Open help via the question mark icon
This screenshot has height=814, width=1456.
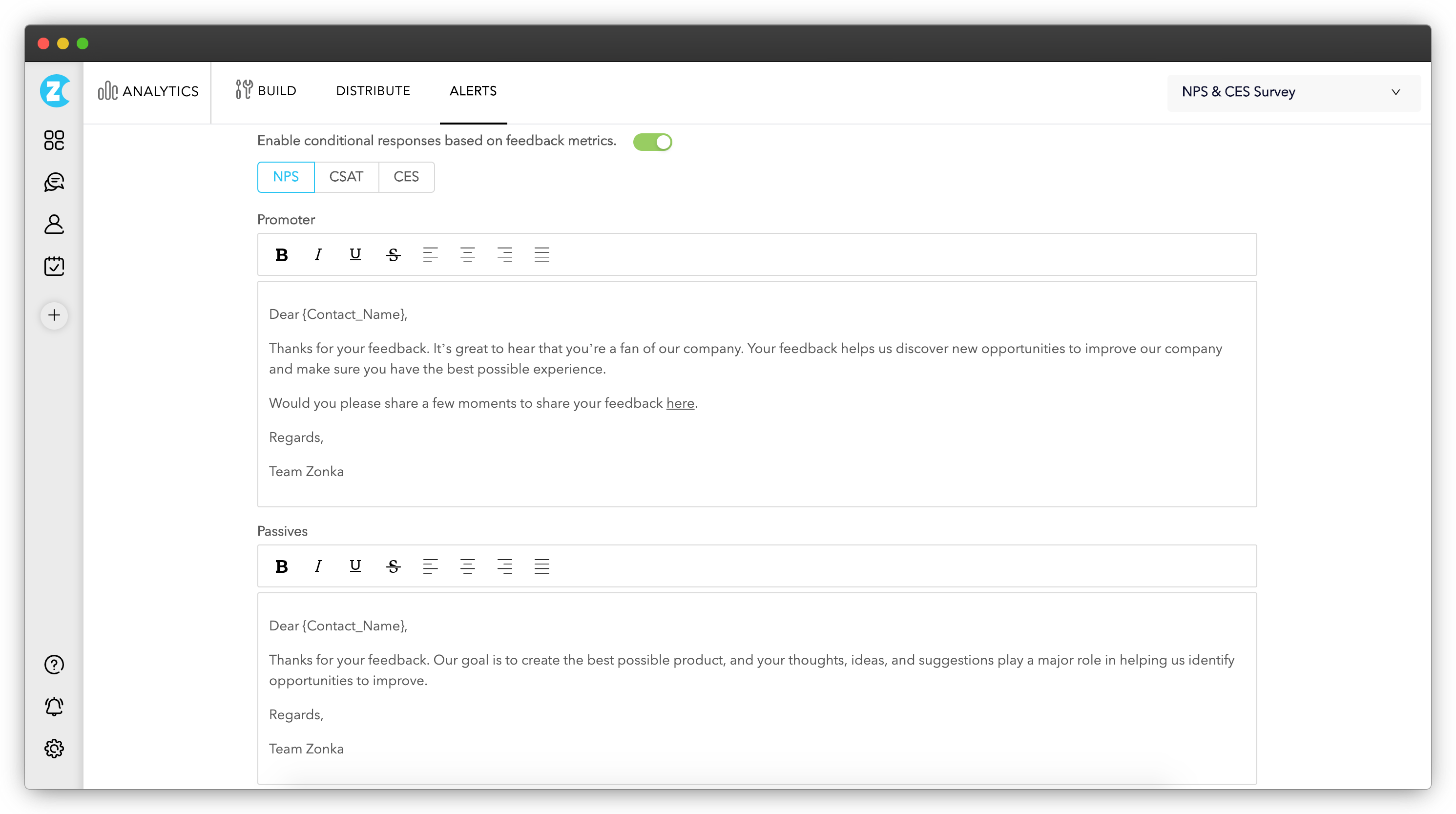(x=54, y=664)
